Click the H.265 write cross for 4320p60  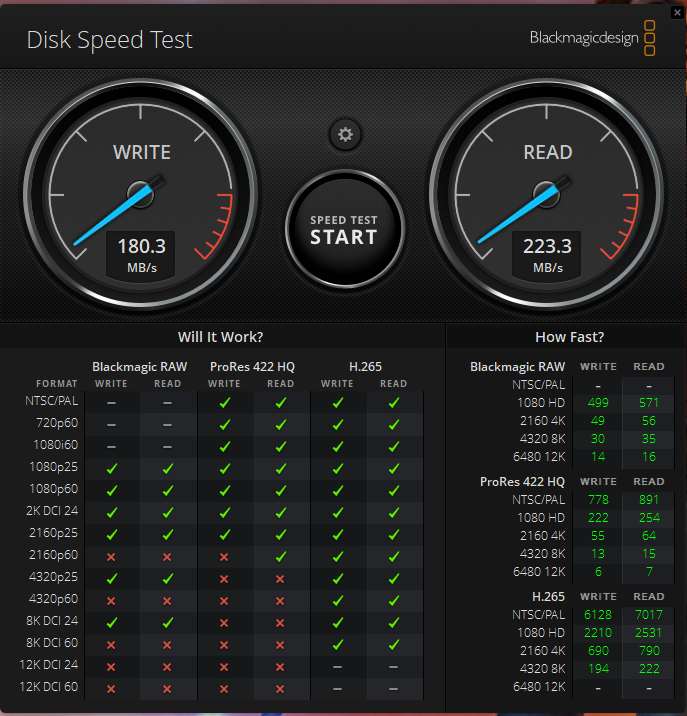tap(337, 600)
